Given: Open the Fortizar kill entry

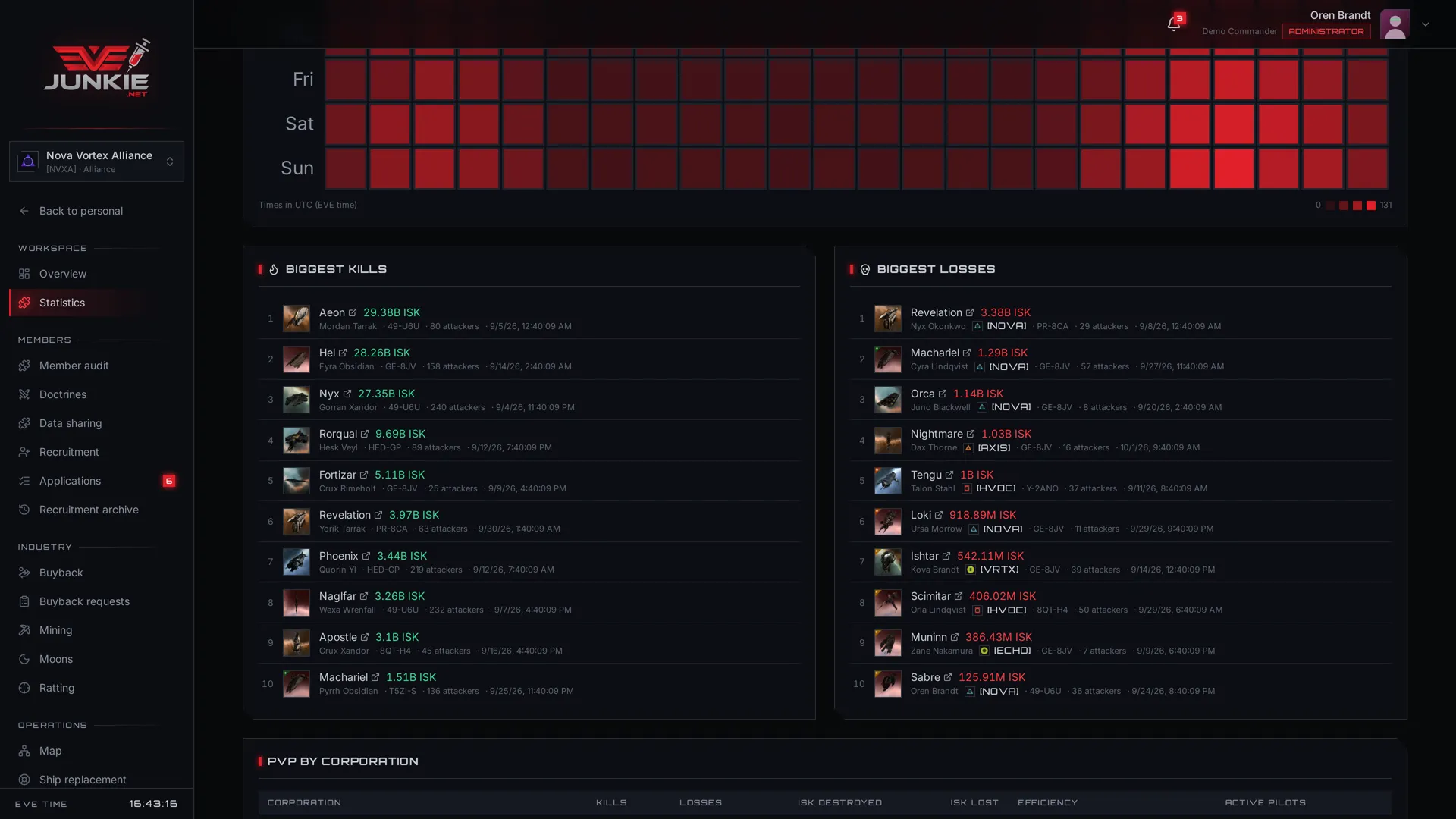Looking at the screenshot, I should click(529, 481).
